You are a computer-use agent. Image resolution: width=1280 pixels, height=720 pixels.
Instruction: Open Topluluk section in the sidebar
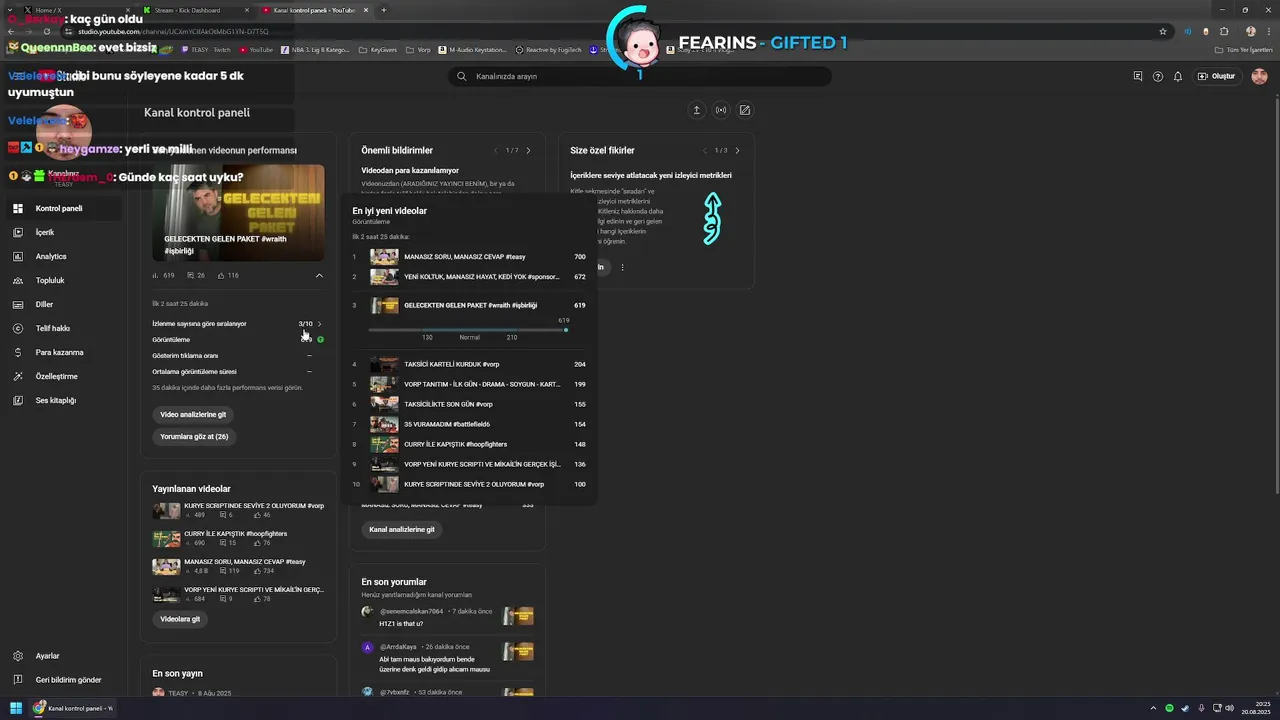click(60, 280)
